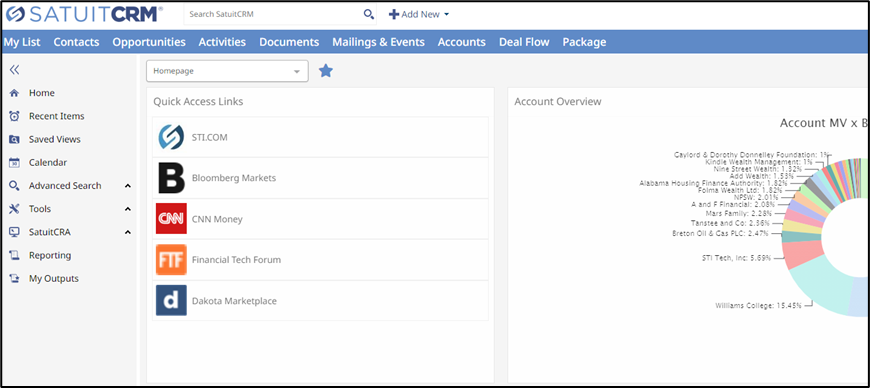870x388 pixels.
Task: Expand the Add New dropdown
Action: pos(419,14)
